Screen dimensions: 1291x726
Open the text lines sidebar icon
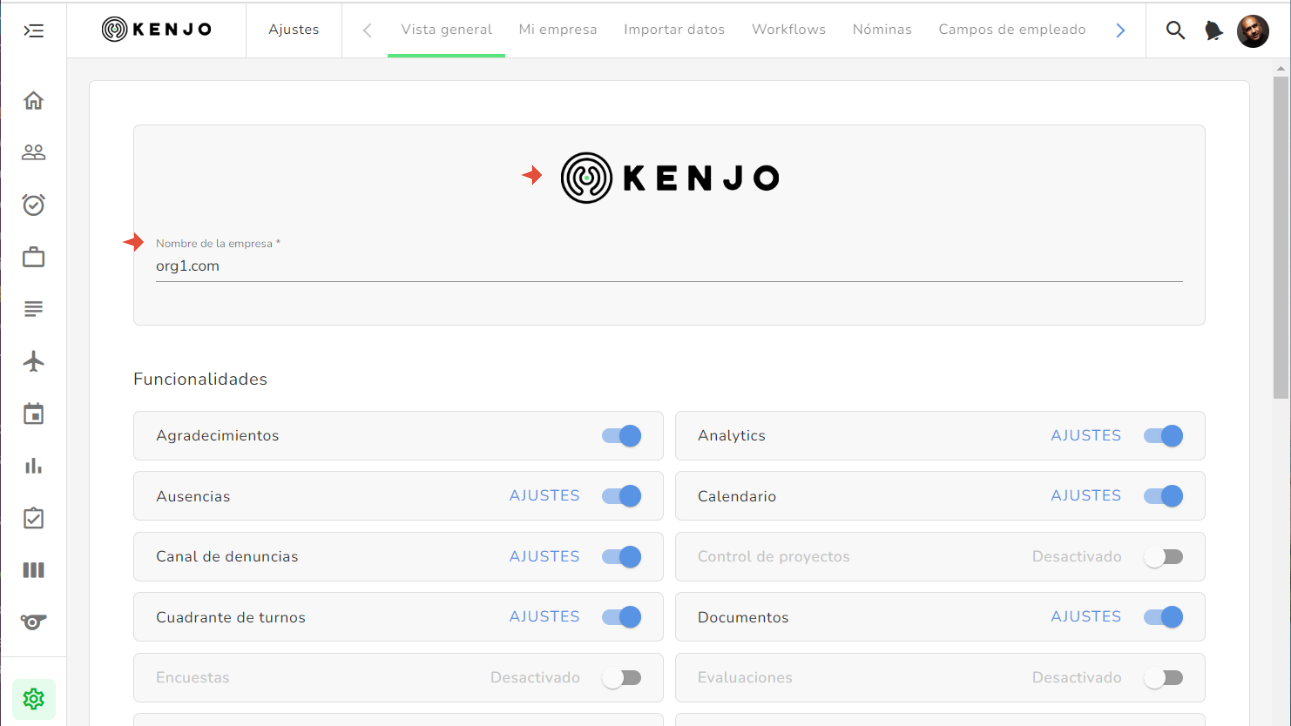pos(33,309)
